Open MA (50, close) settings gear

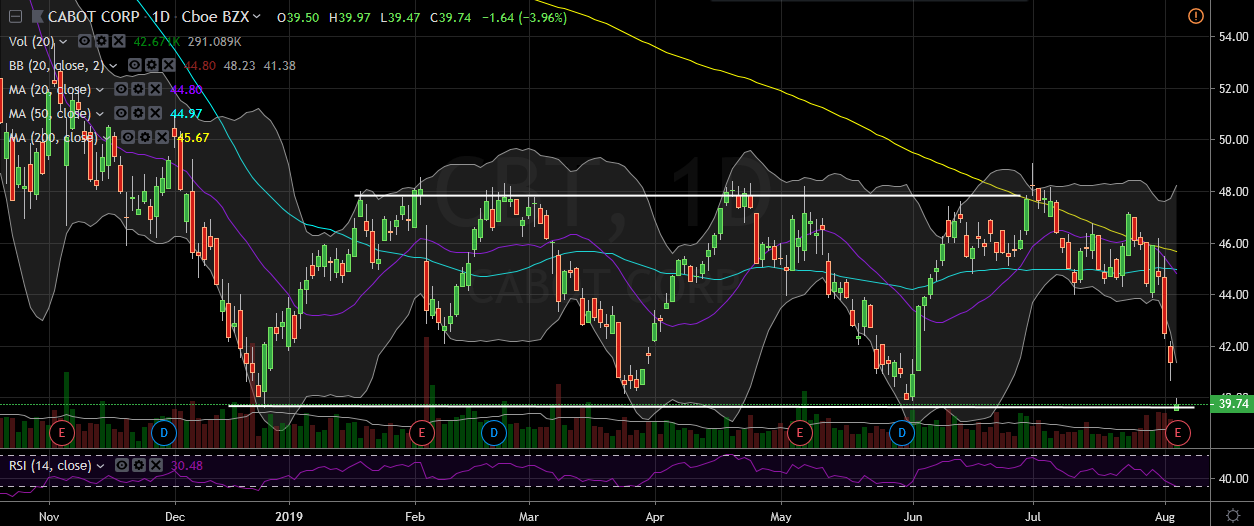[138, 113]
